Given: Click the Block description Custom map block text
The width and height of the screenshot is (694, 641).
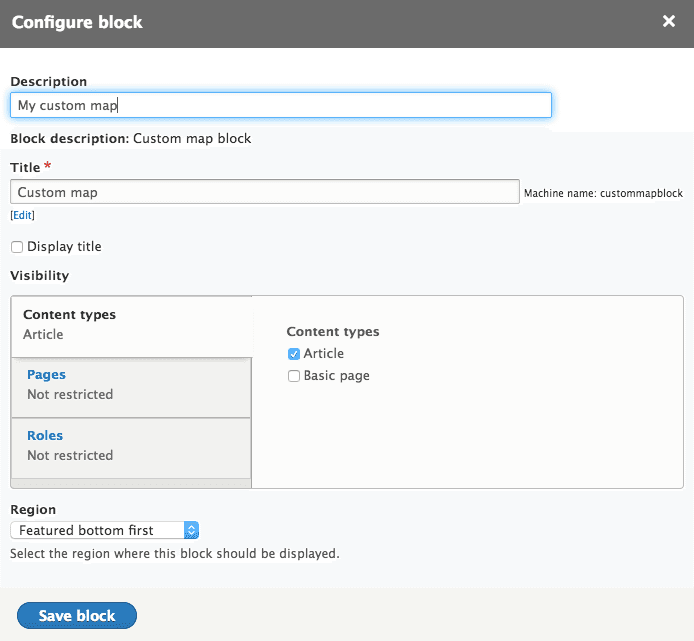Looking at the screenshot, I should (x=130, y=139).
